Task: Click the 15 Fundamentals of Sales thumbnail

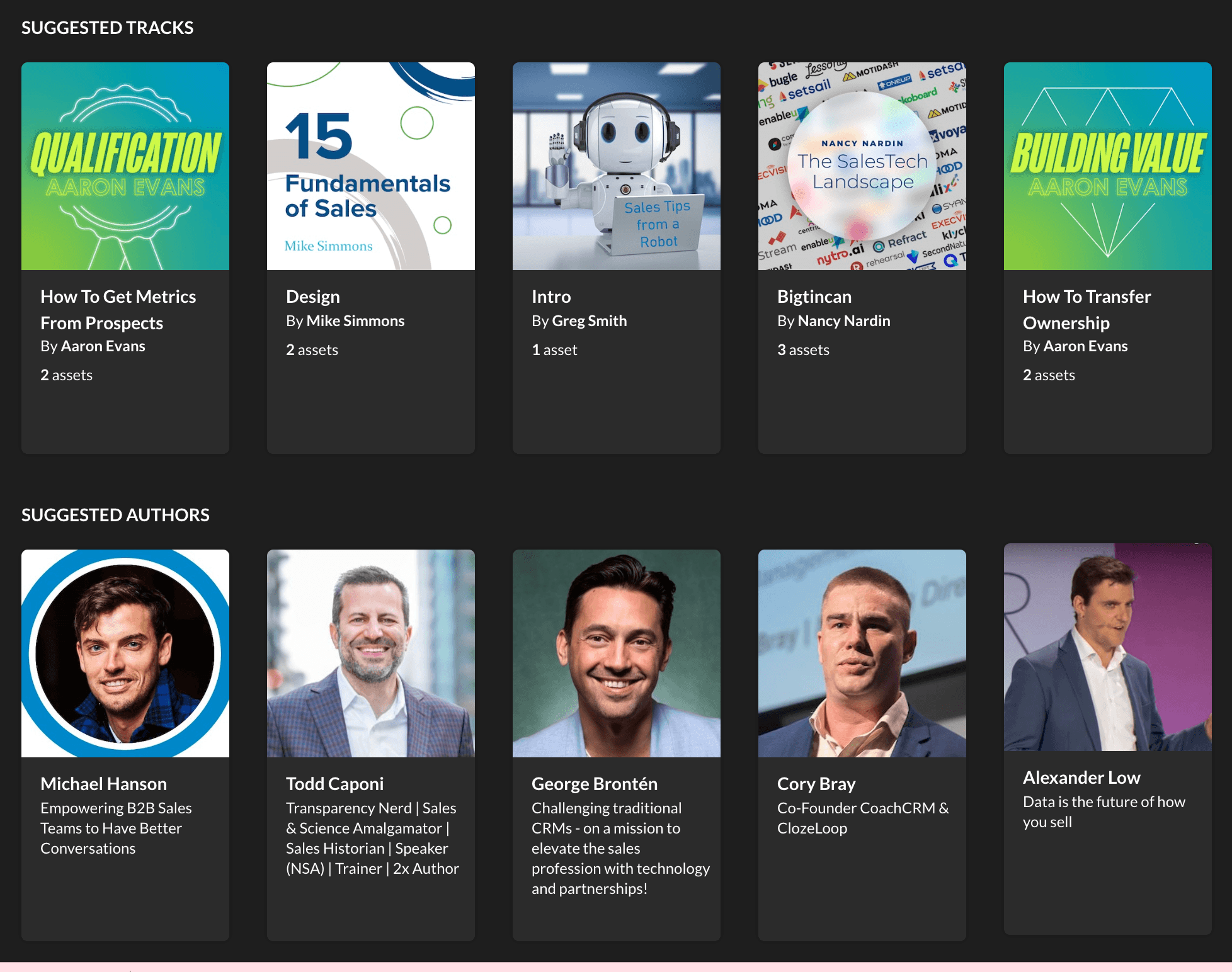Action: tap(370, 166)
